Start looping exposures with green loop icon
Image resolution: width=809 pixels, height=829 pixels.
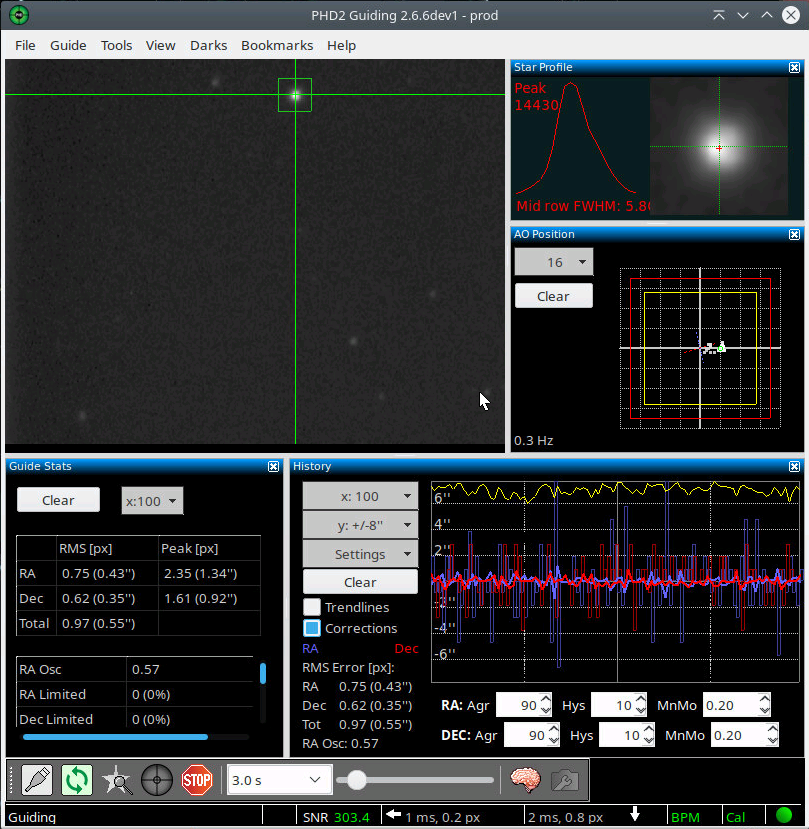point(77,780)
